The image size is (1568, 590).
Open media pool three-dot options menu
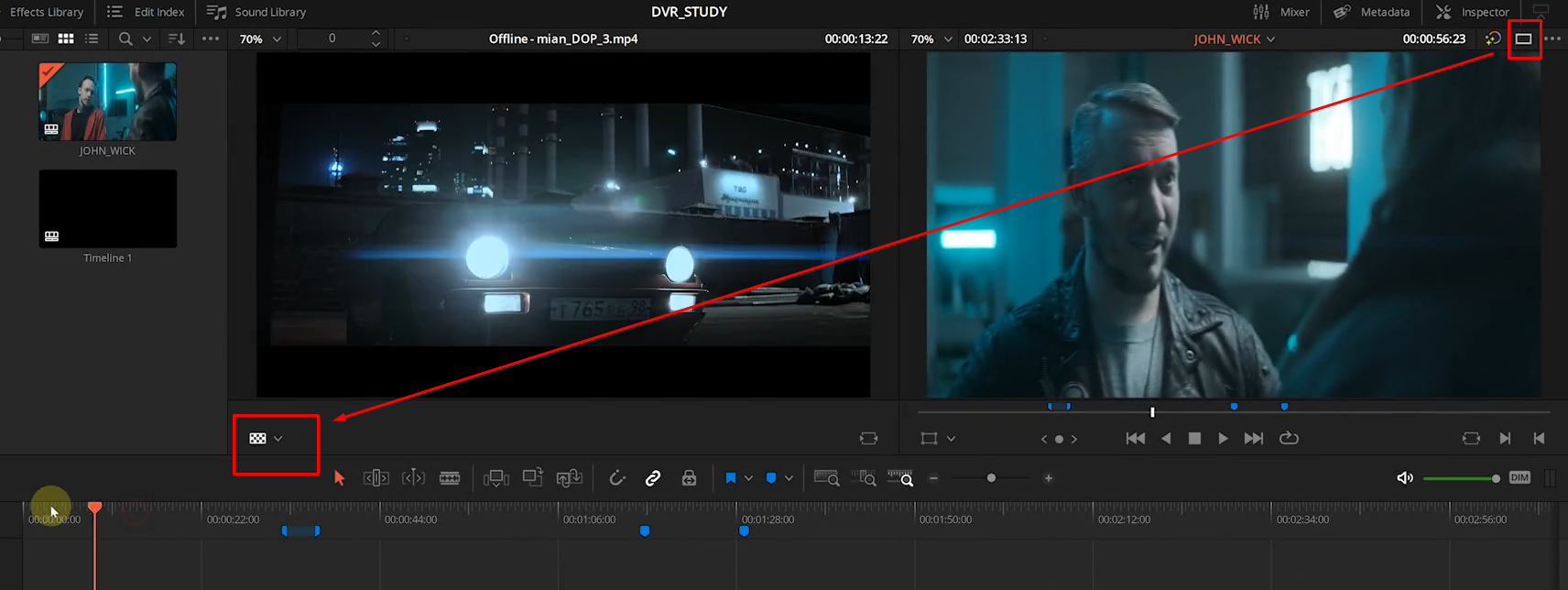[211, 38]
